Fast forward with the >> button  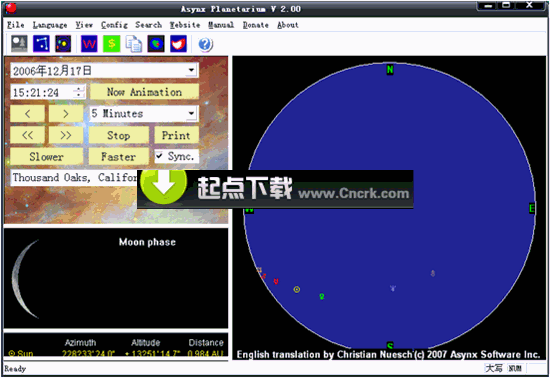pyautogui.click(x=66, y=135)
